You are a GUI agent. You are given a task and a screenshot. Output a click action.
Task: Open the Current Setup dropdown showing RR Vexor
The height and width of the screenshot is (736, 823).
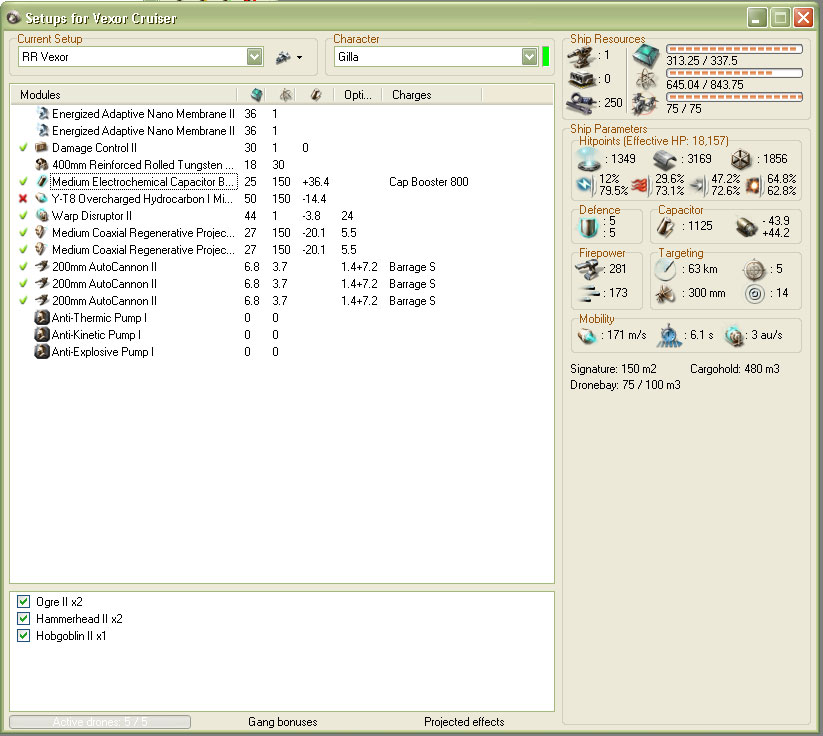[254, 57]
